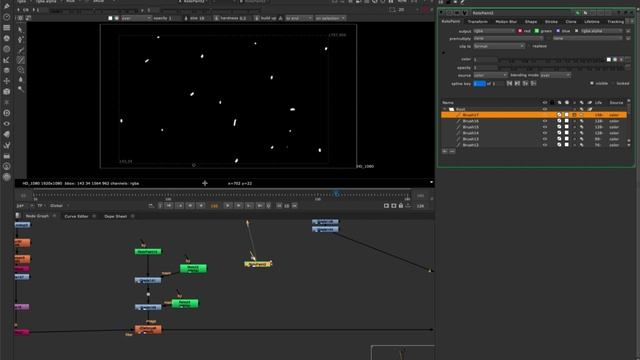Click the first spline key navigation icon
The height and width of the screenshot is (360, 640).
pyautogui.click(x=509, y=83)
